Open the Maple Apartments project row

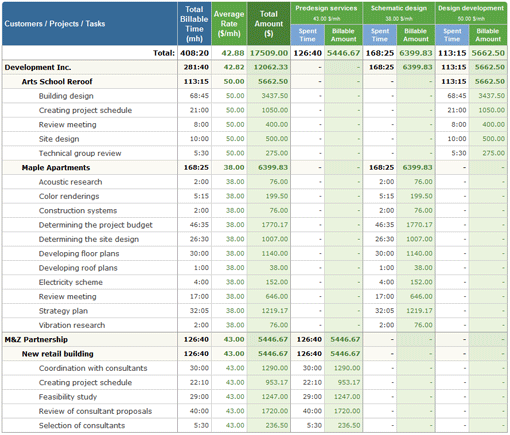click(x=56, y=168)
